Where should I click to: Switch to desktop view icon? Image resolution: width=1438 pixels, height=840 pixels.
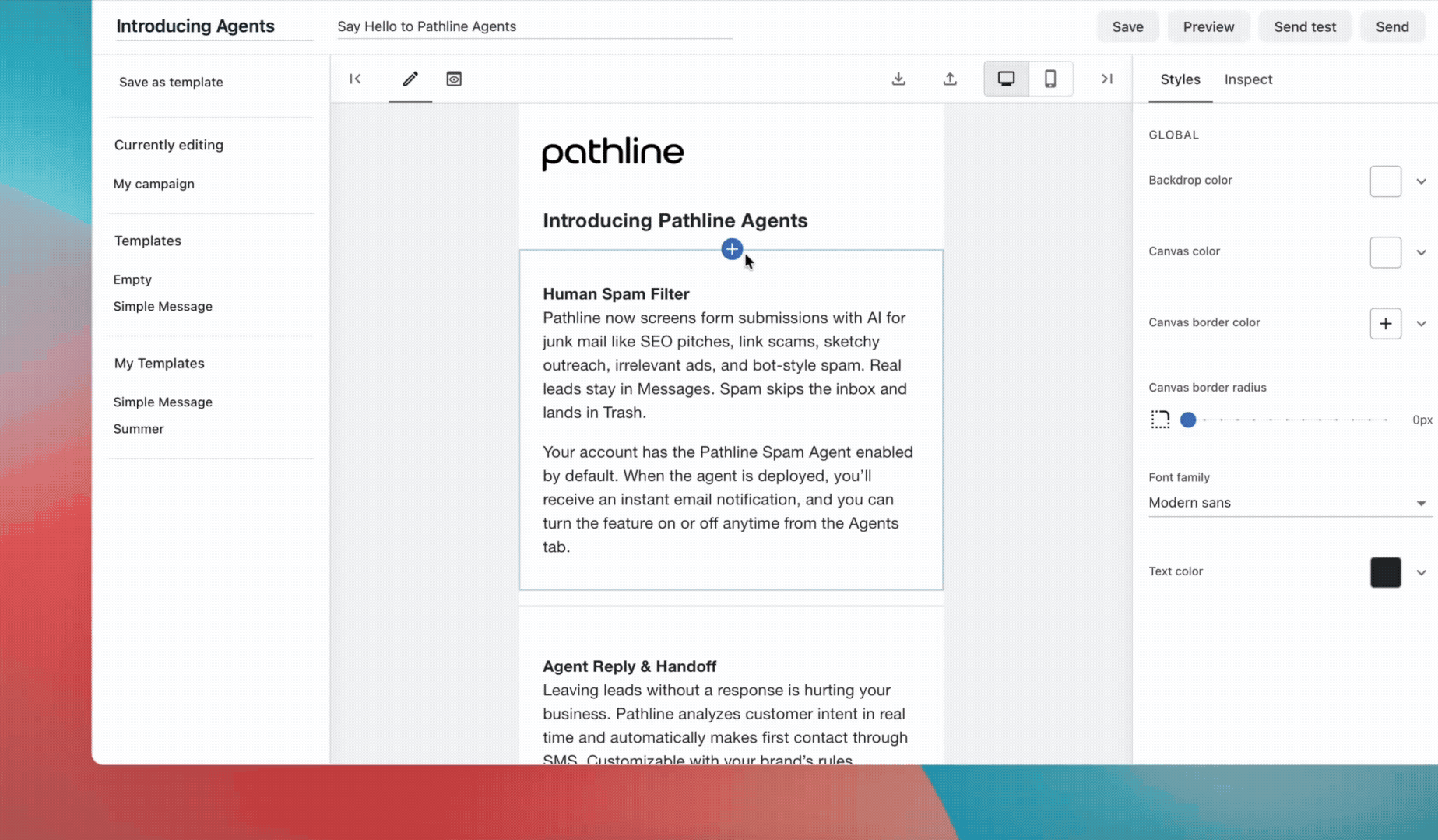[1006, 79]
